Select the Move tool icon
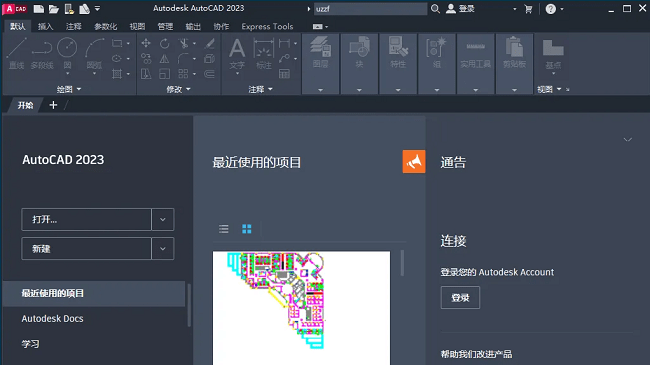 146,43
